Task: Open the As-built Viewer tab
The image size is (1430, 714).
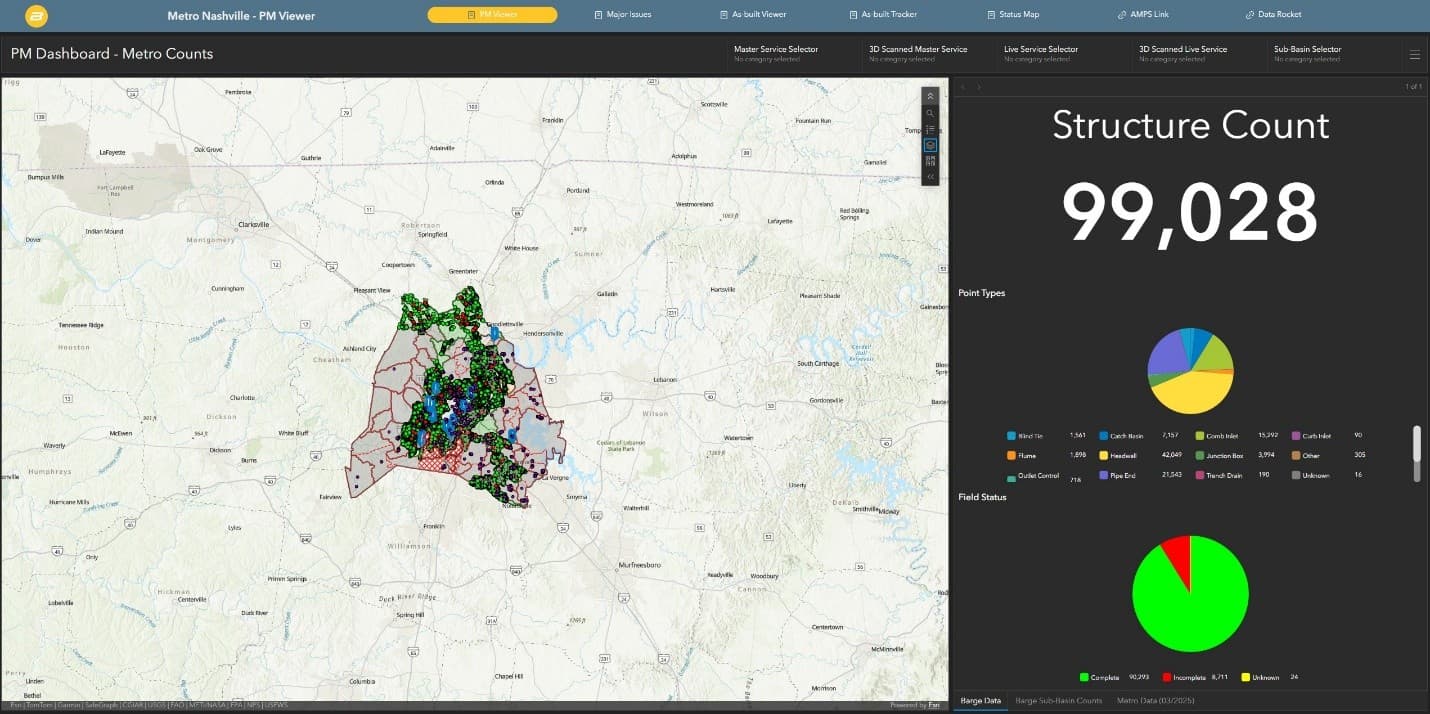Action: tap(753, 15)
